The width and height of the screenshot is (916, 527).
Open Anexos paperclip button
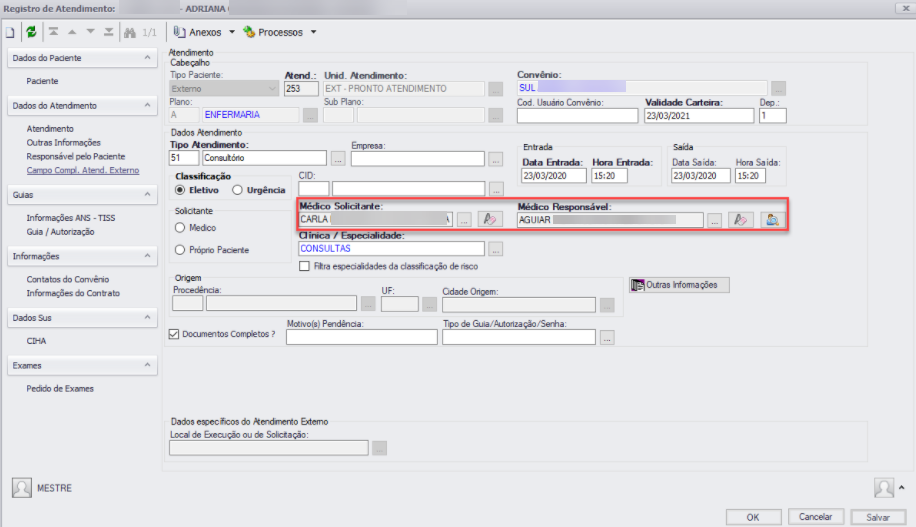(197, 32)
